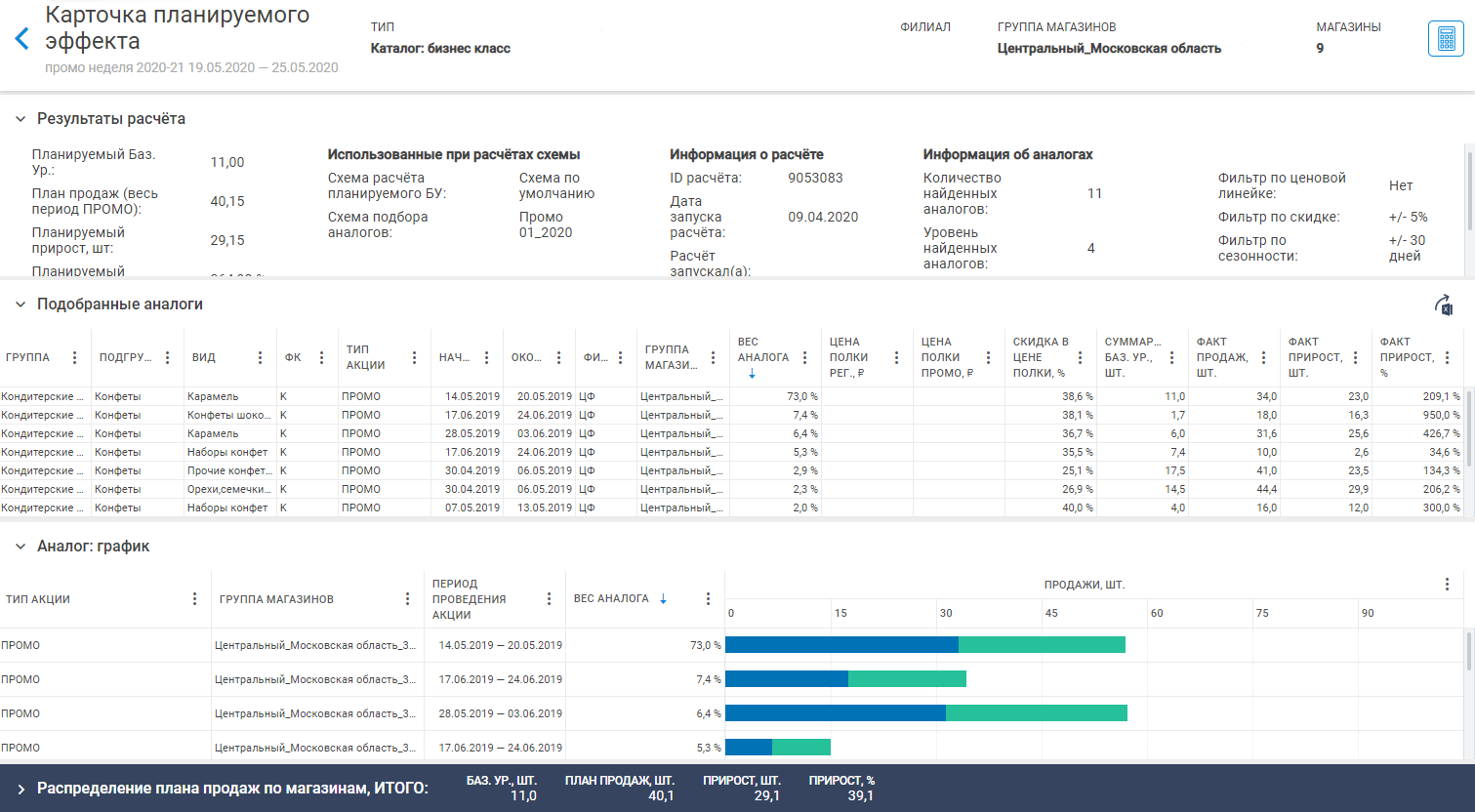Open column menu for ПОДГРУ… column
The image size is (1475, 812).
168,358
